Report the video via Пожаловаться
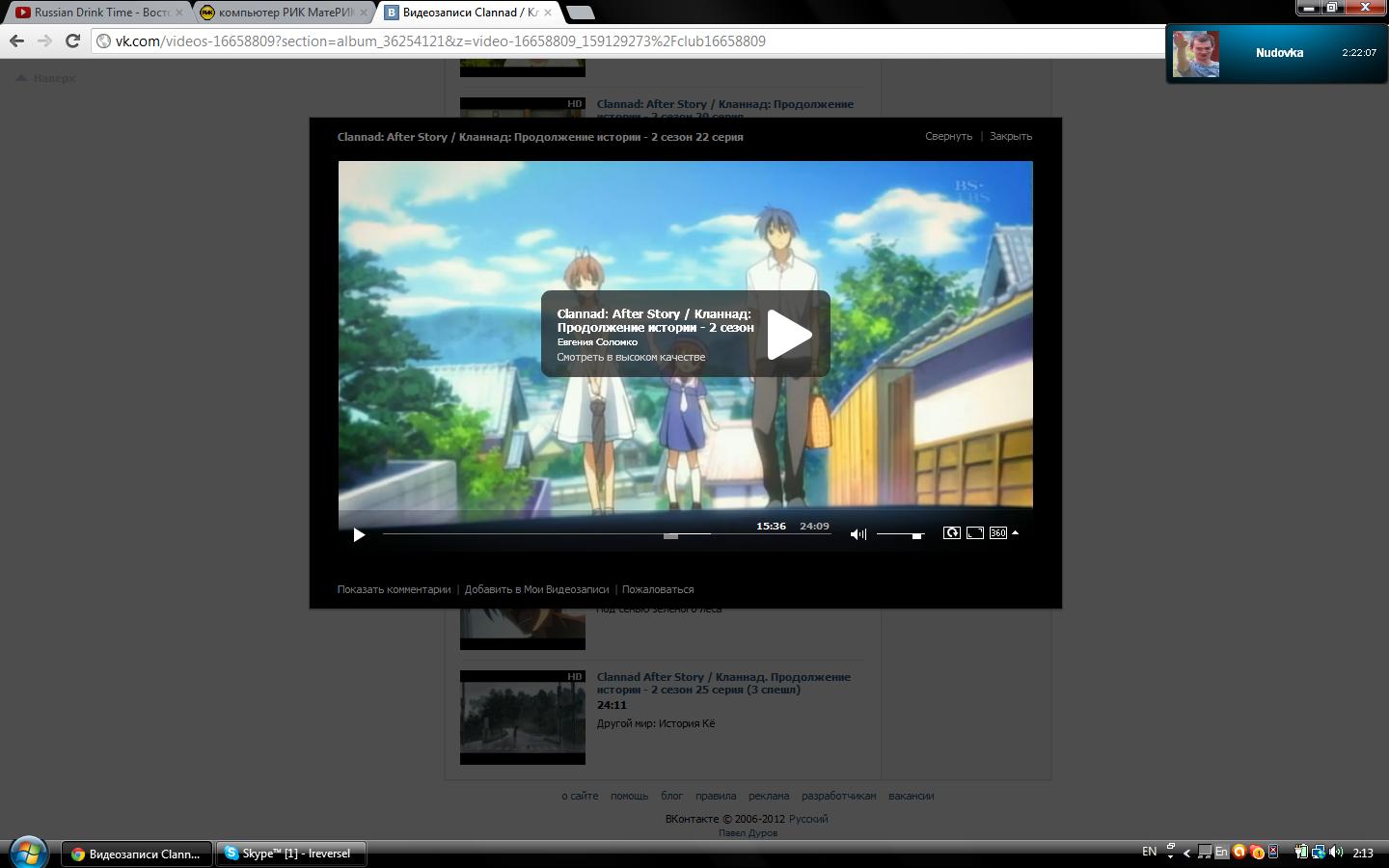The width and height of the screenshot is (1389, 868). pyautogui.click(x=658, y=589)
